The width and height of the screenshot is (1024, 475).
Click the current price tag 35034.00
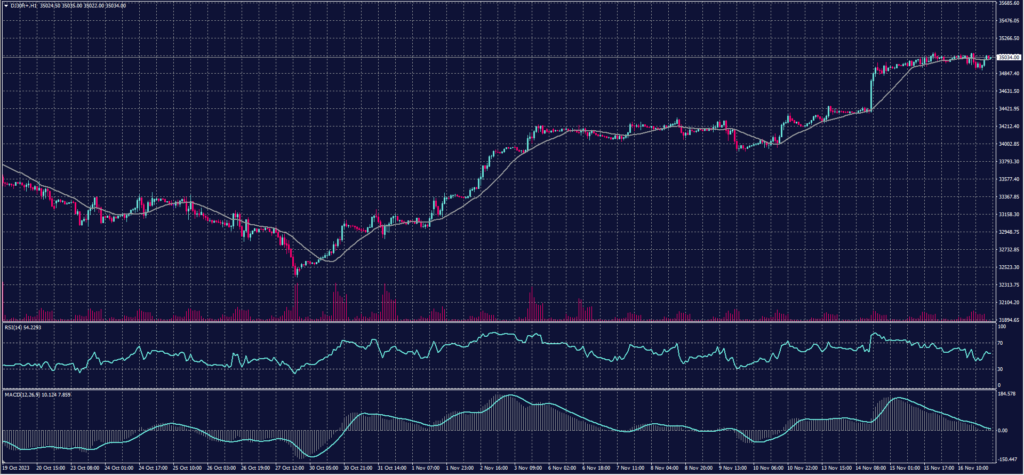tap(1006, 57)
